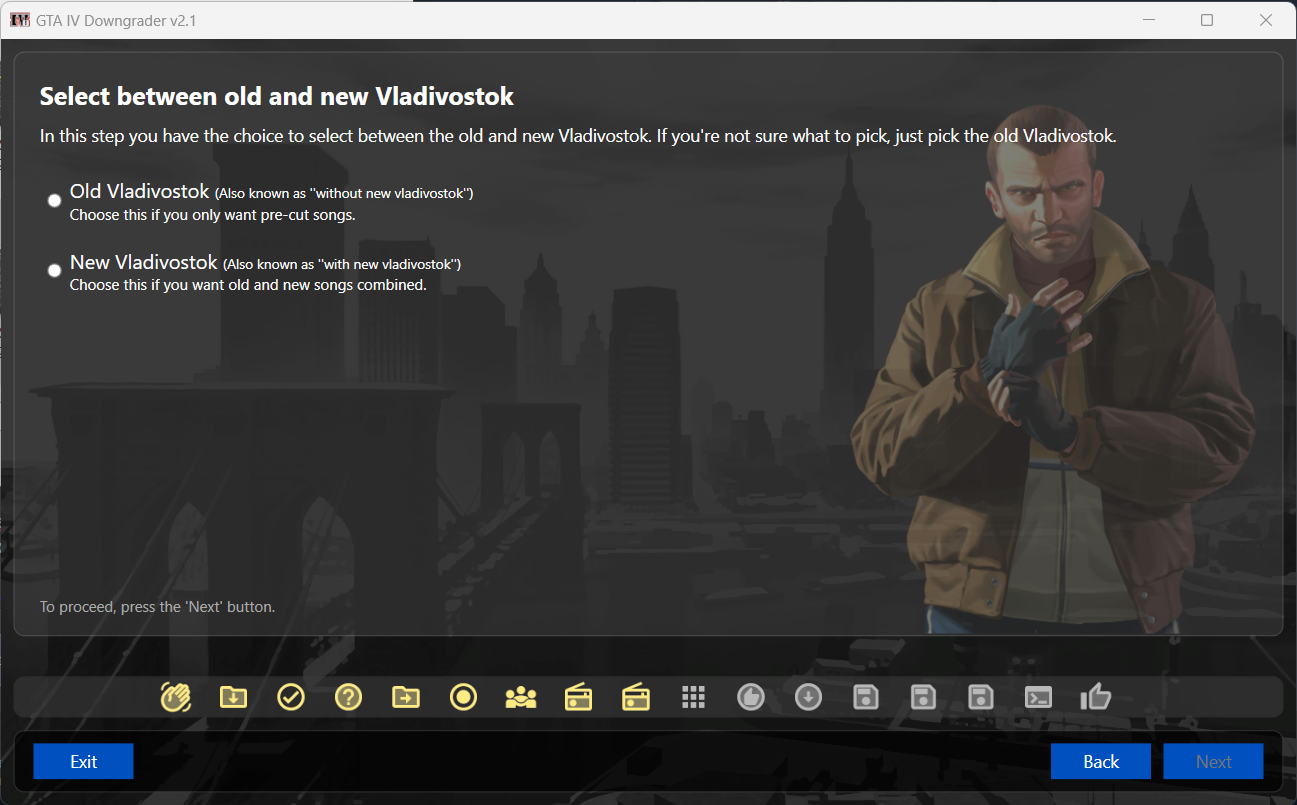The image size is (1297, 805).
Task: Click the 'GTA IV Downgrader v2.1' window title
Action: (117, 20)
